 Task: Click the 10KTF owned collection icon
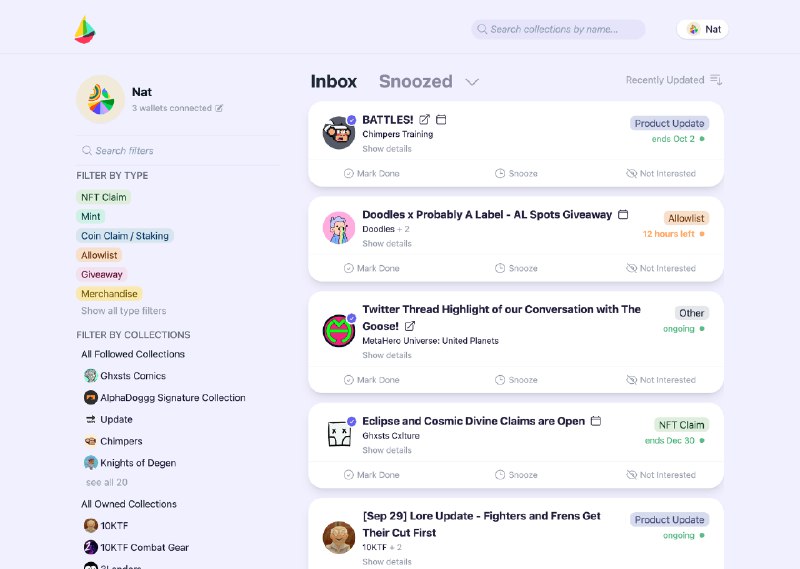pos(90,526)
